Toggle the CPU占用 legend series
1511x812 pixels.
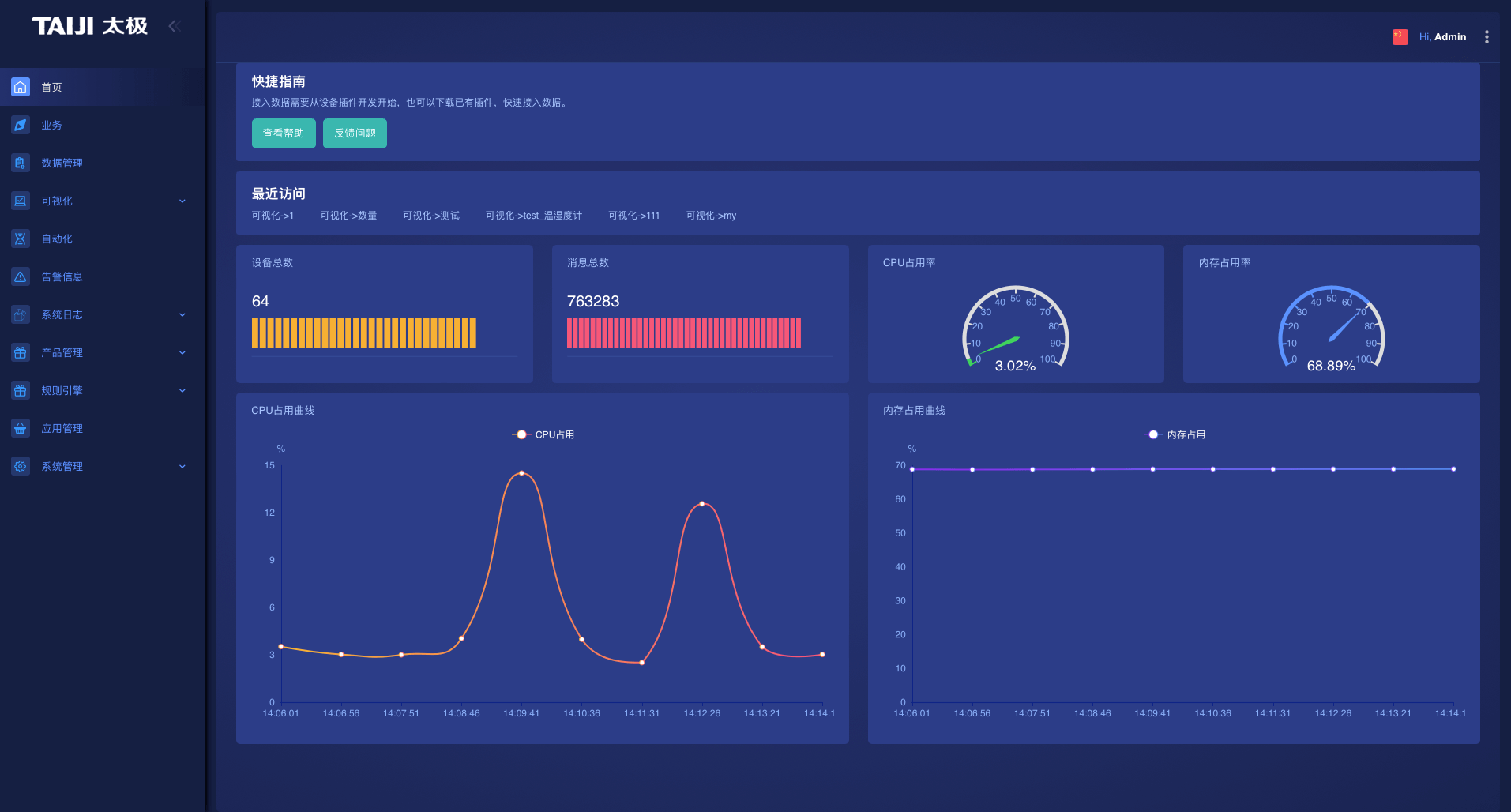(x=543, y=434)
